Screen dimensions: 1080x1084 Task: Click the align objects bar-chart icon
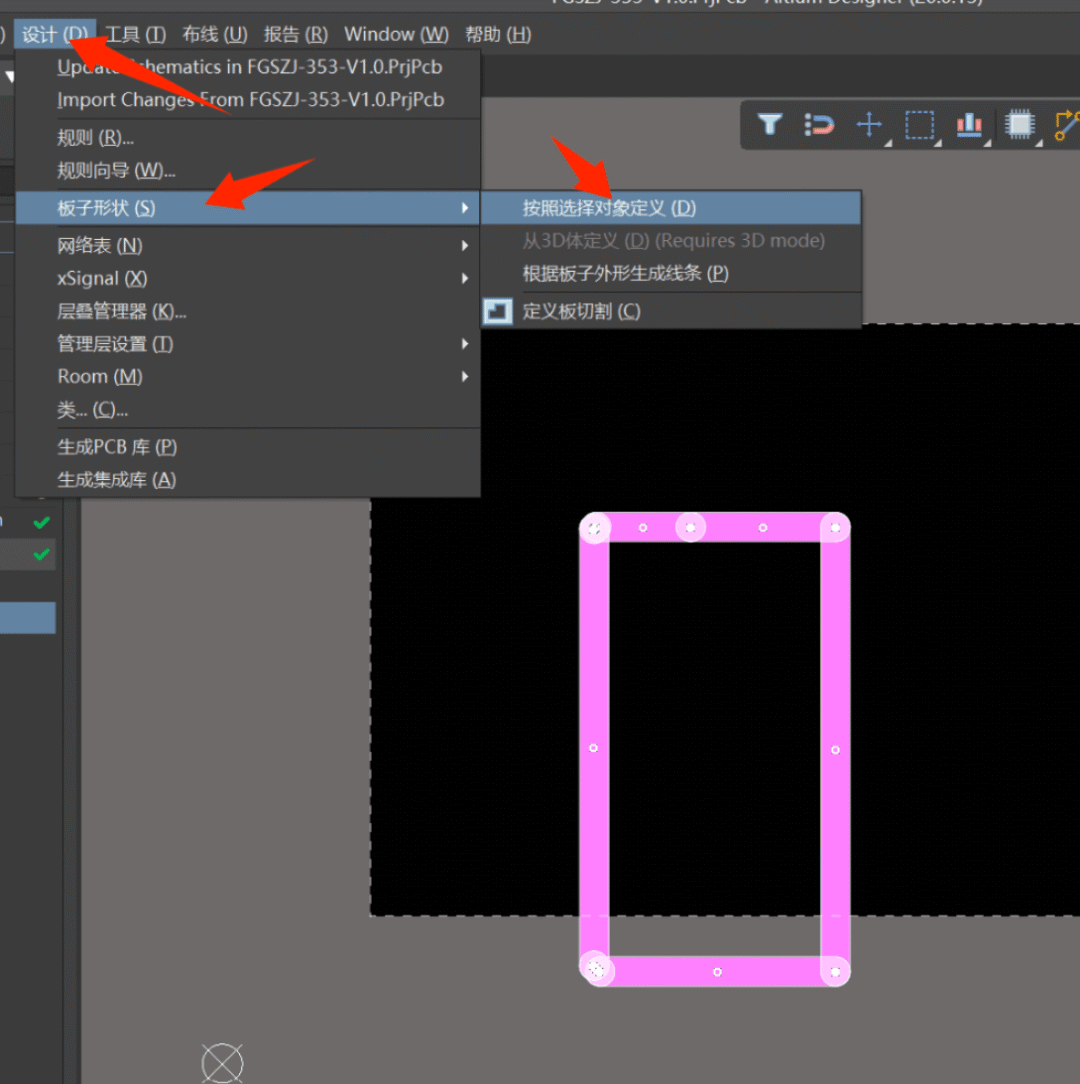pos(969,125)
